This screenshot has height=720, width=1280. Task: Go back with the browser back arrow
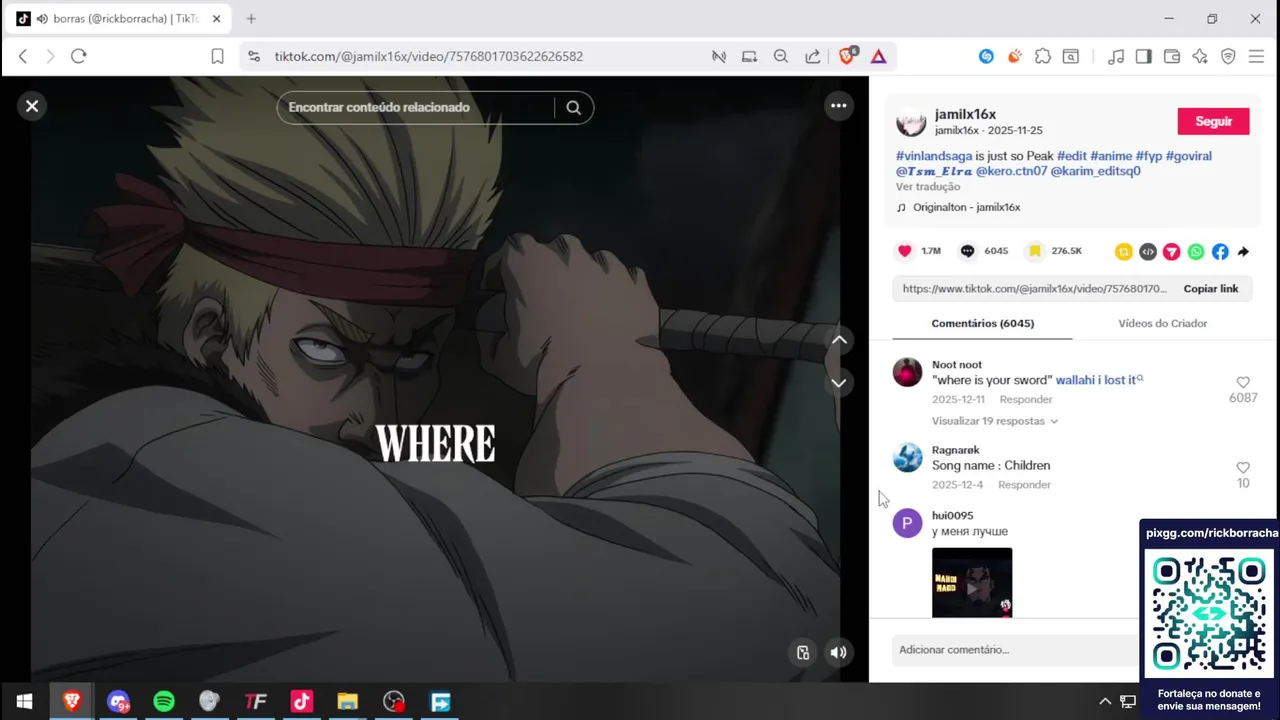point(23,56)
